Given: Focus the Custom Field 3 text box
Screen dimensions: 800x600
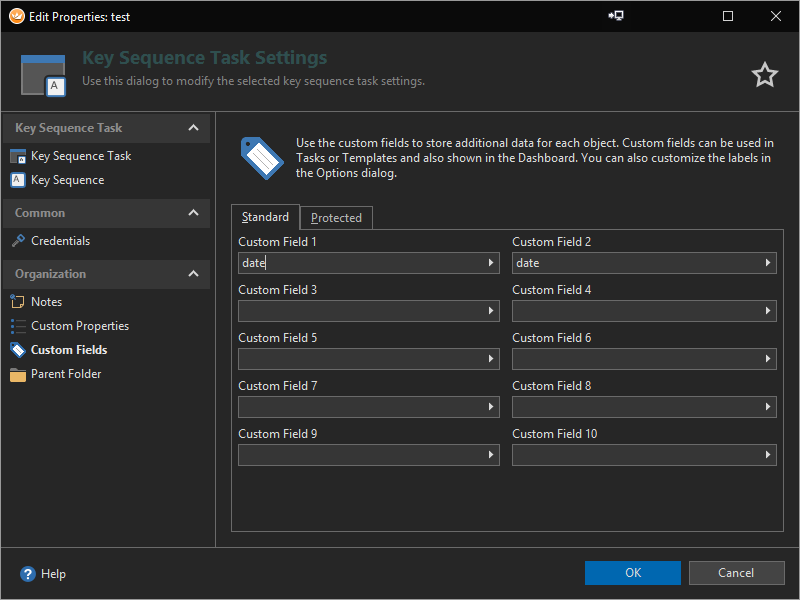Looking at the screenshot, I should 361,311.
